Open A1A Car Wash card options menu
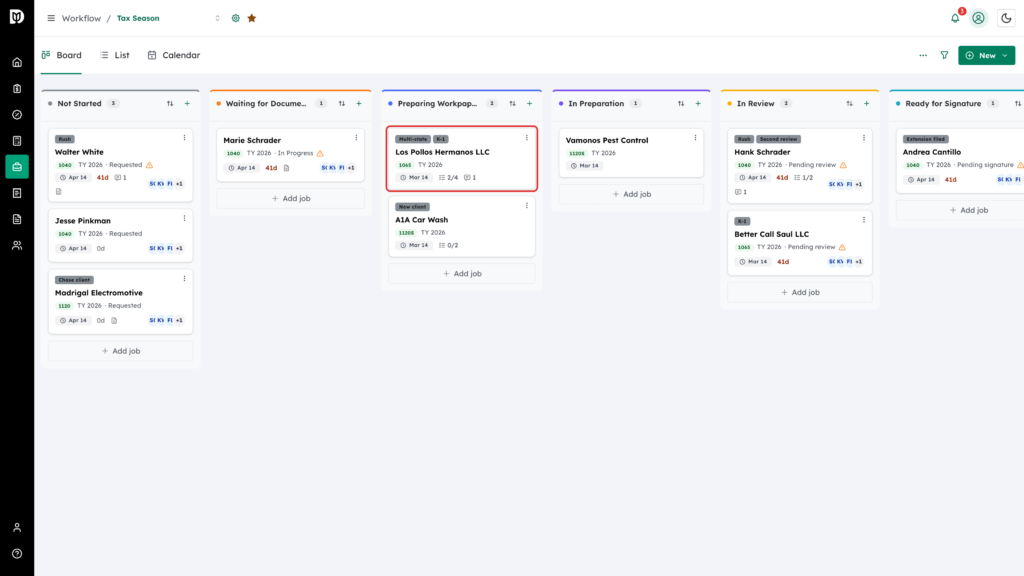Screen dimensions: 1024x576 pos(527,206)
